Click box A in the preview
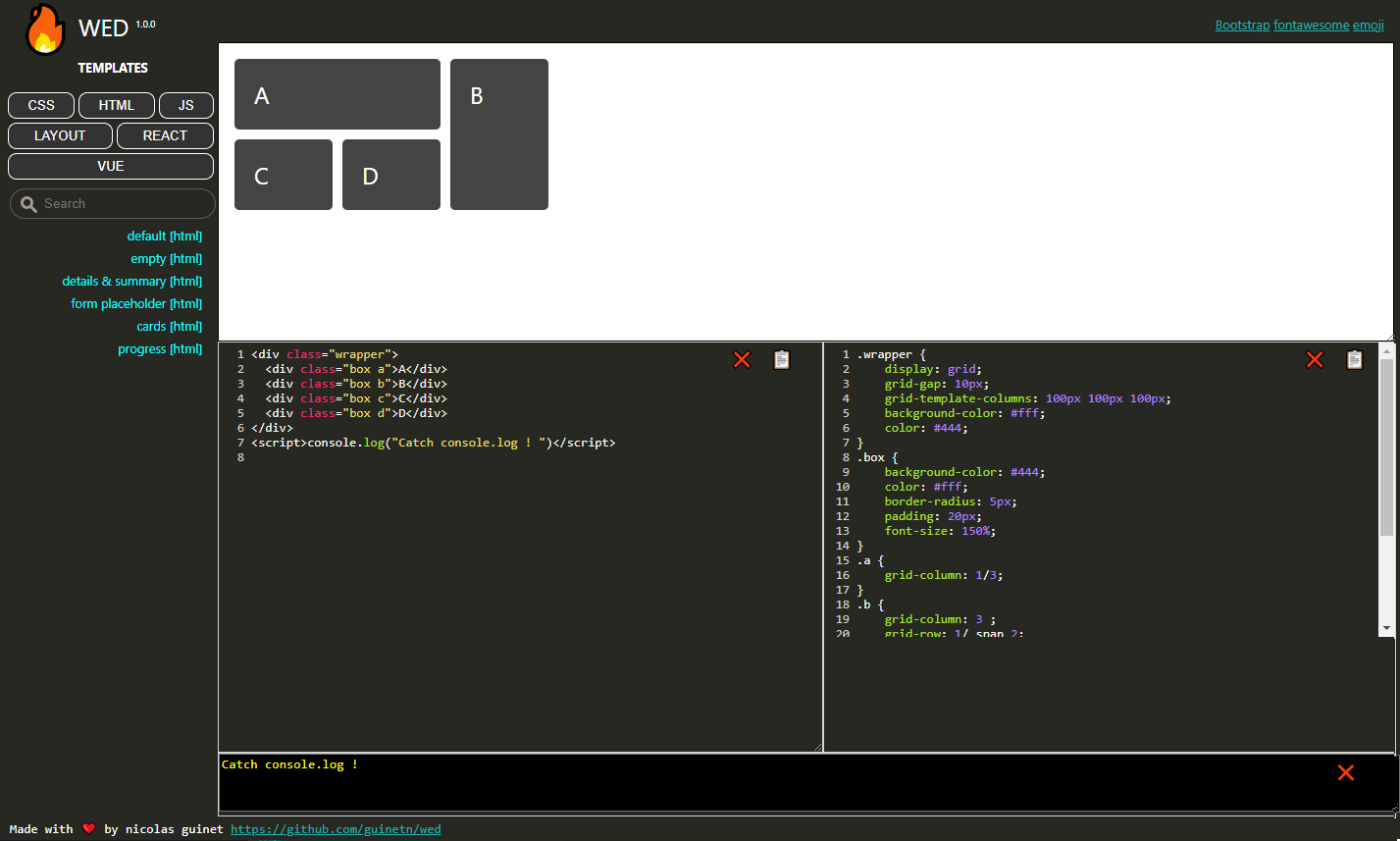Viewport: 1400px width, 841px height. 337,94
